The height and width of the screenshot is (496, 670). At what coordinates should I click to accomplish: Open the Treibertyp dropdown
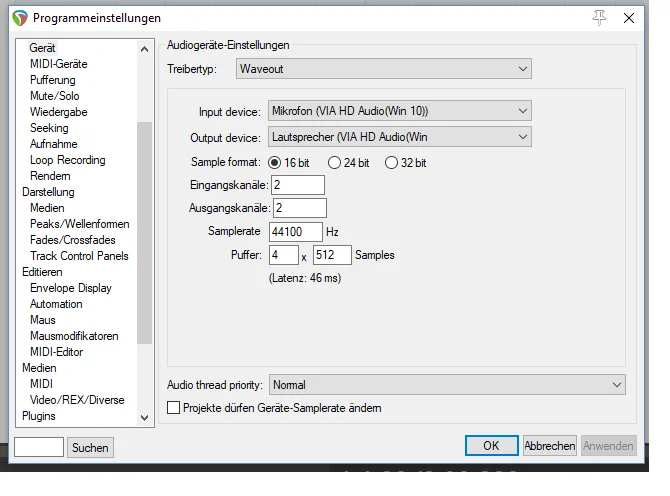383,69
